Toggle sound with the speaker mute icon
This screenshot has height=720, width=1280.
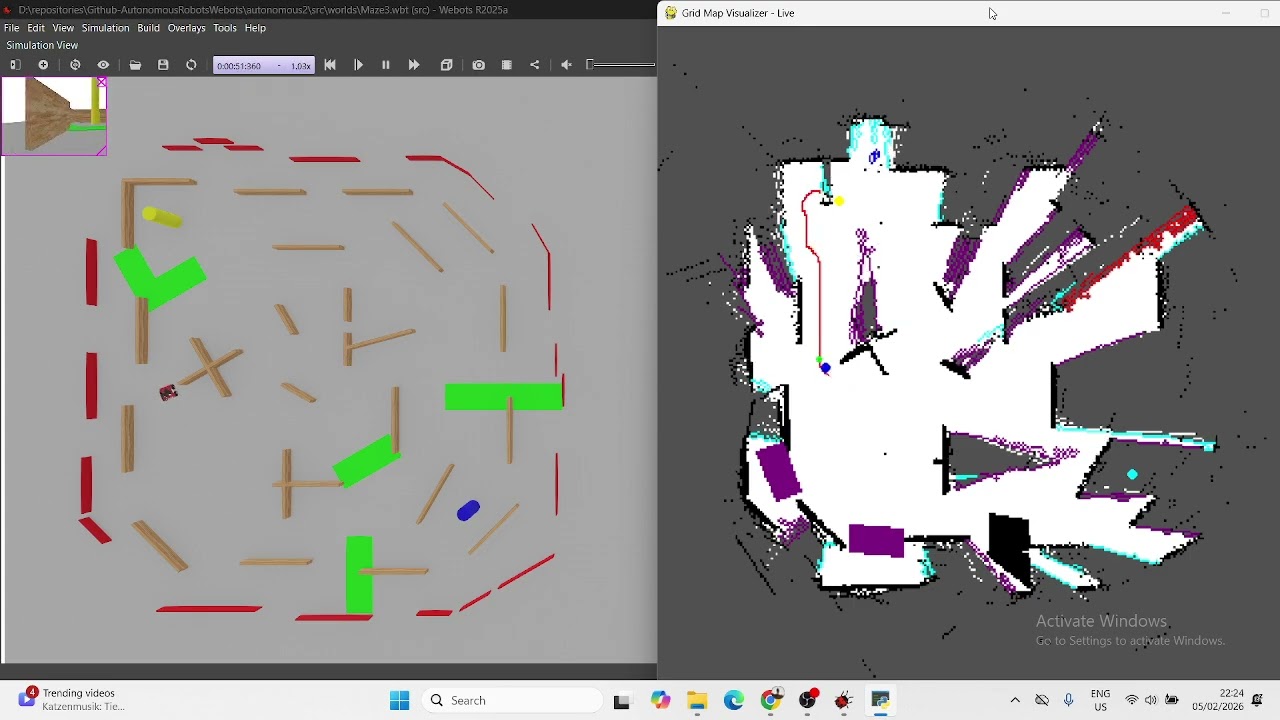point(567,65)
